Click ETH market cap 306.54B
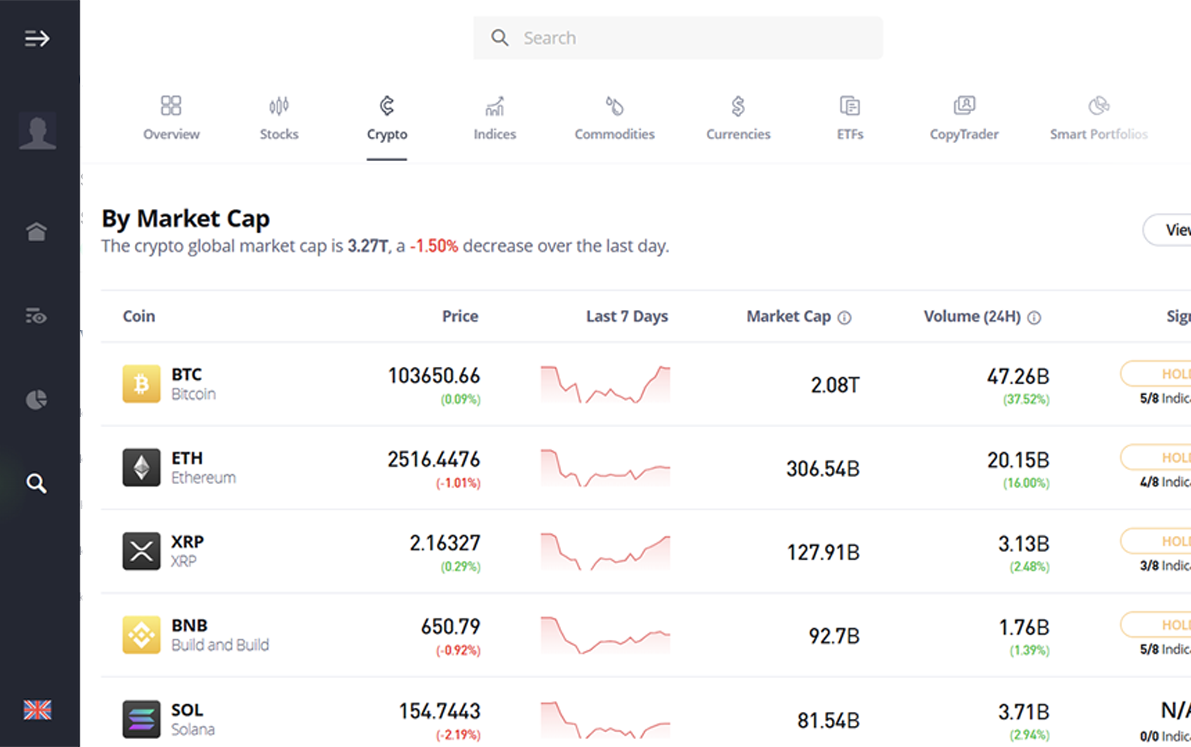Screen dimensions: 1191x747 (823, 468)
